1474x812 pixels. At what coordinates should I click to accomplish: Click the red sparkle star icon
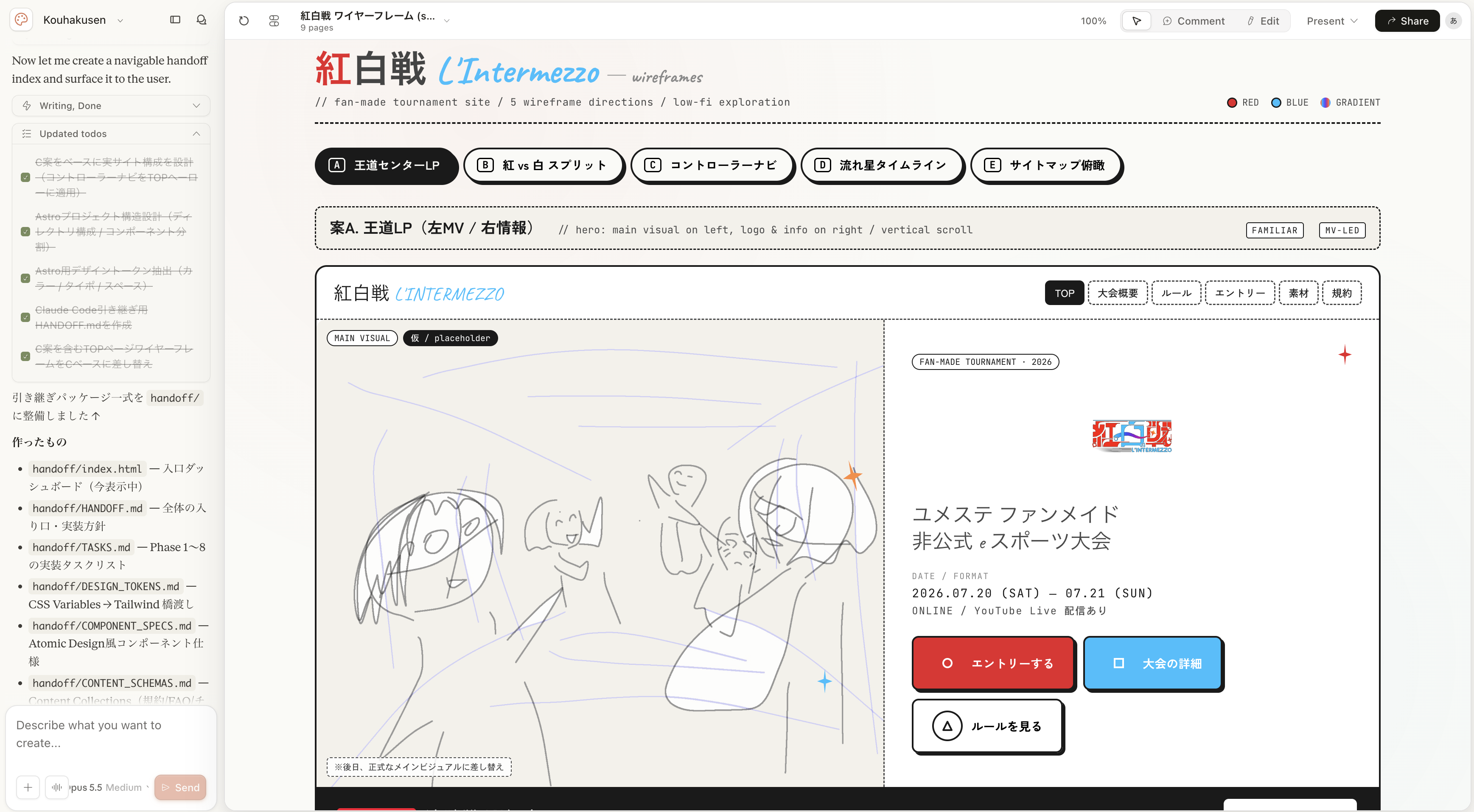[x=1345, y=355]
